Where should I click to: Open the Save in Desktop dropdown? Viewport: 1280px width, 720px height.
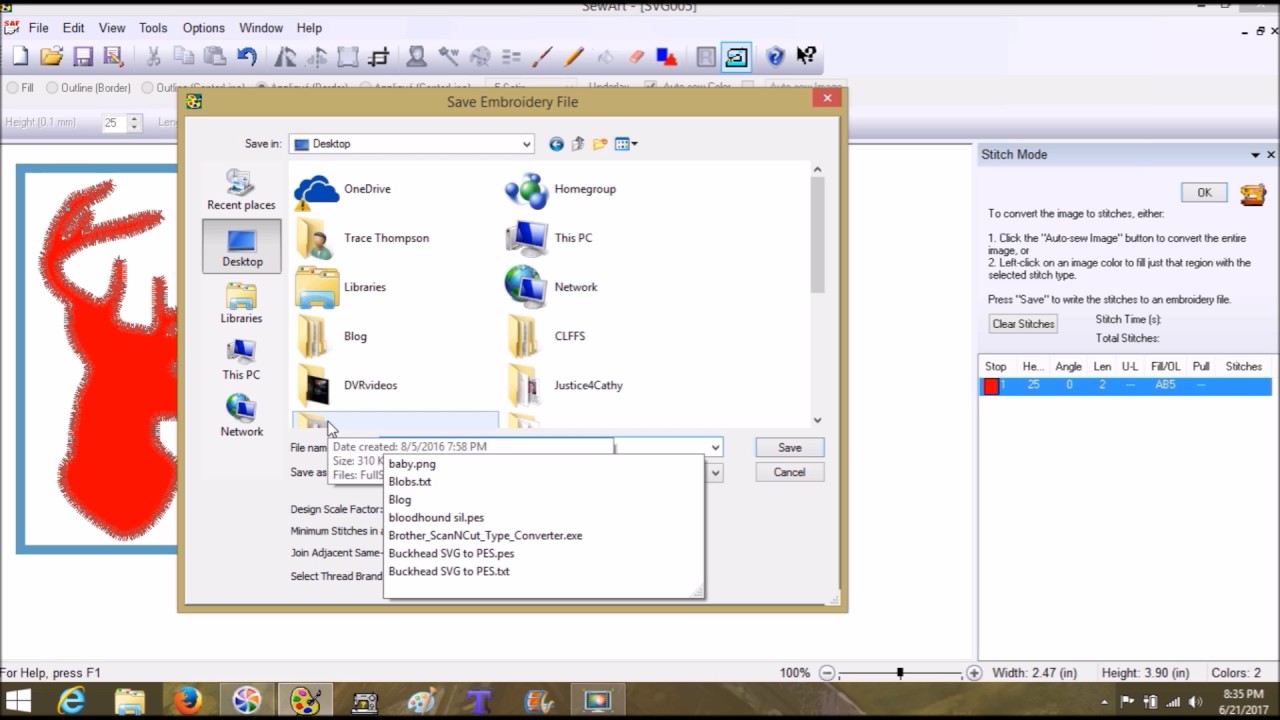[412, 144]
